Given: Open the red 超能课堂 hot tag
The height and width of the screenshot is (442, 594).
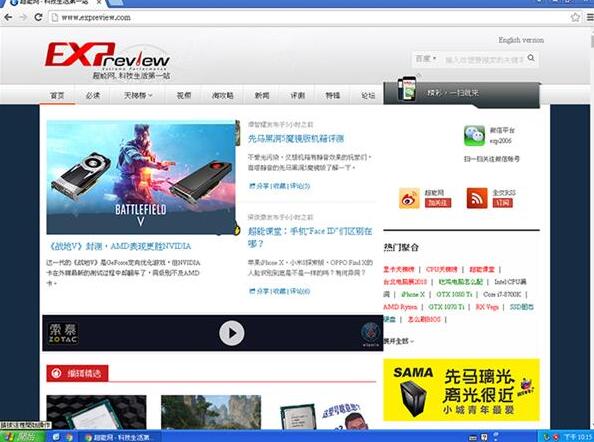Looking at the screenshot, I should click(x=482, y=269).
